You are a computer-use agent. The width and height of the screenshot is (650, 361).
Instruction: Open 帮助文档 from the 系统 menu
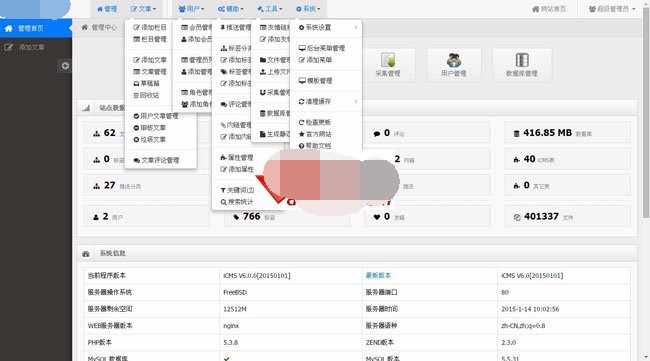point(315,146)
